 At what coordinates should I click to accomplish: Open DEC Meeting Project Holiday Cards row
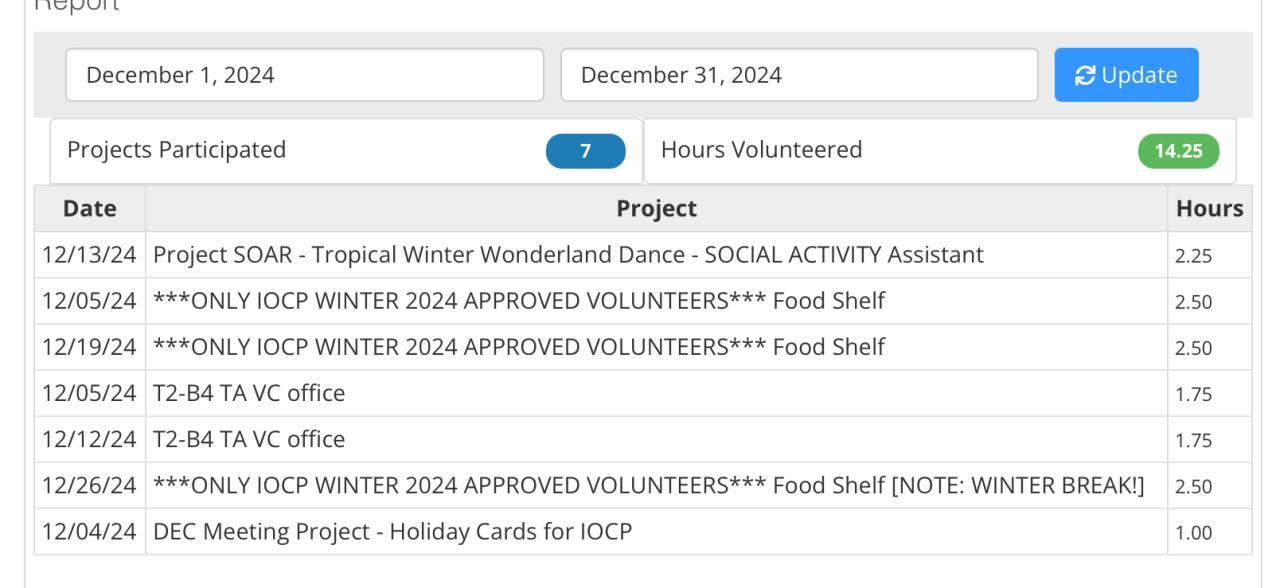[x=392, y=531]
